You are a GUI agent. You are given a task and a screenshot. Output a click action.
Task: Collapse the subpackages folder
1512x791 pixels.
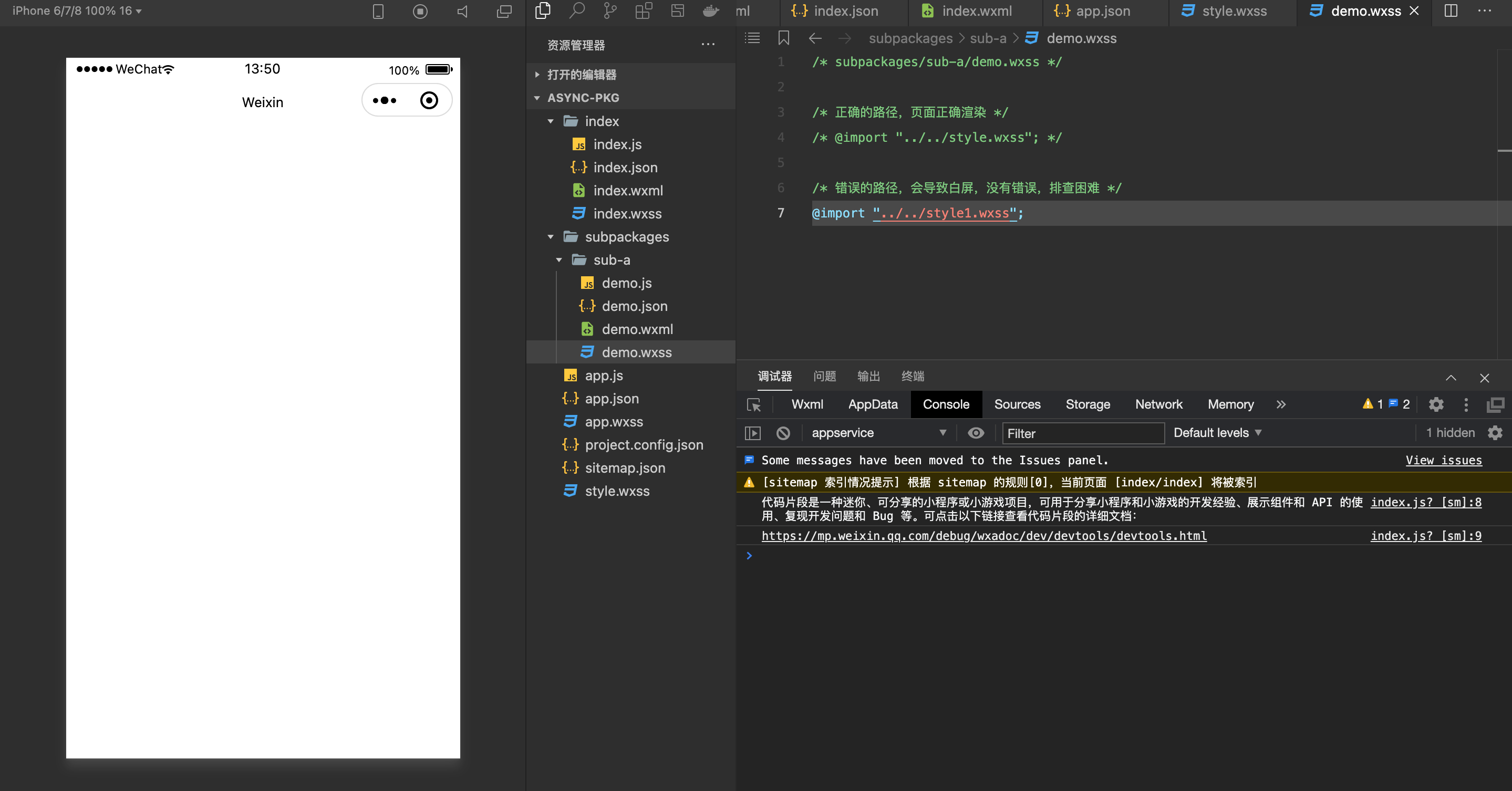point(626,236)
